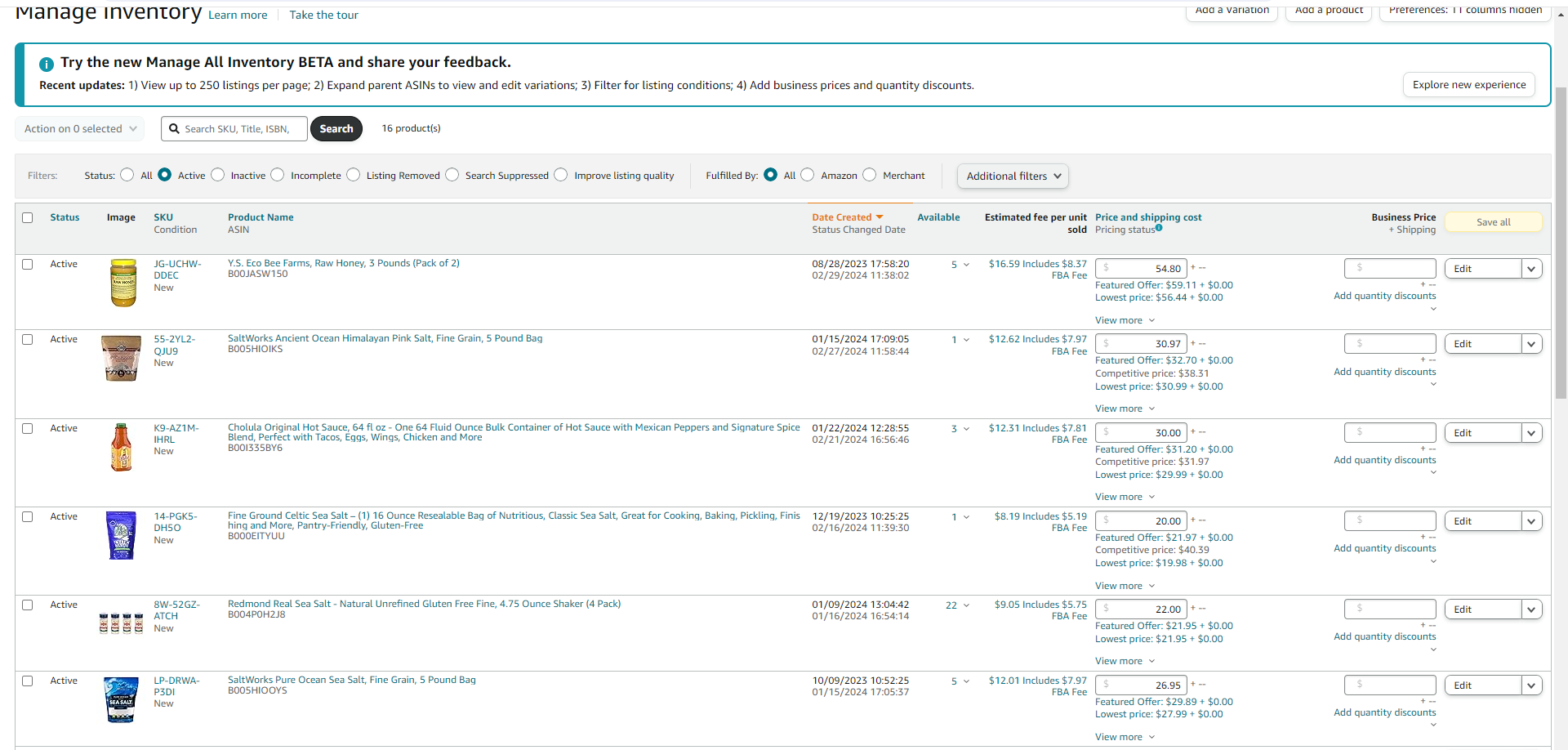
Task: Open Edit dropdown arrow for Celtic Sea Salt row
Action: [1531, 521]
